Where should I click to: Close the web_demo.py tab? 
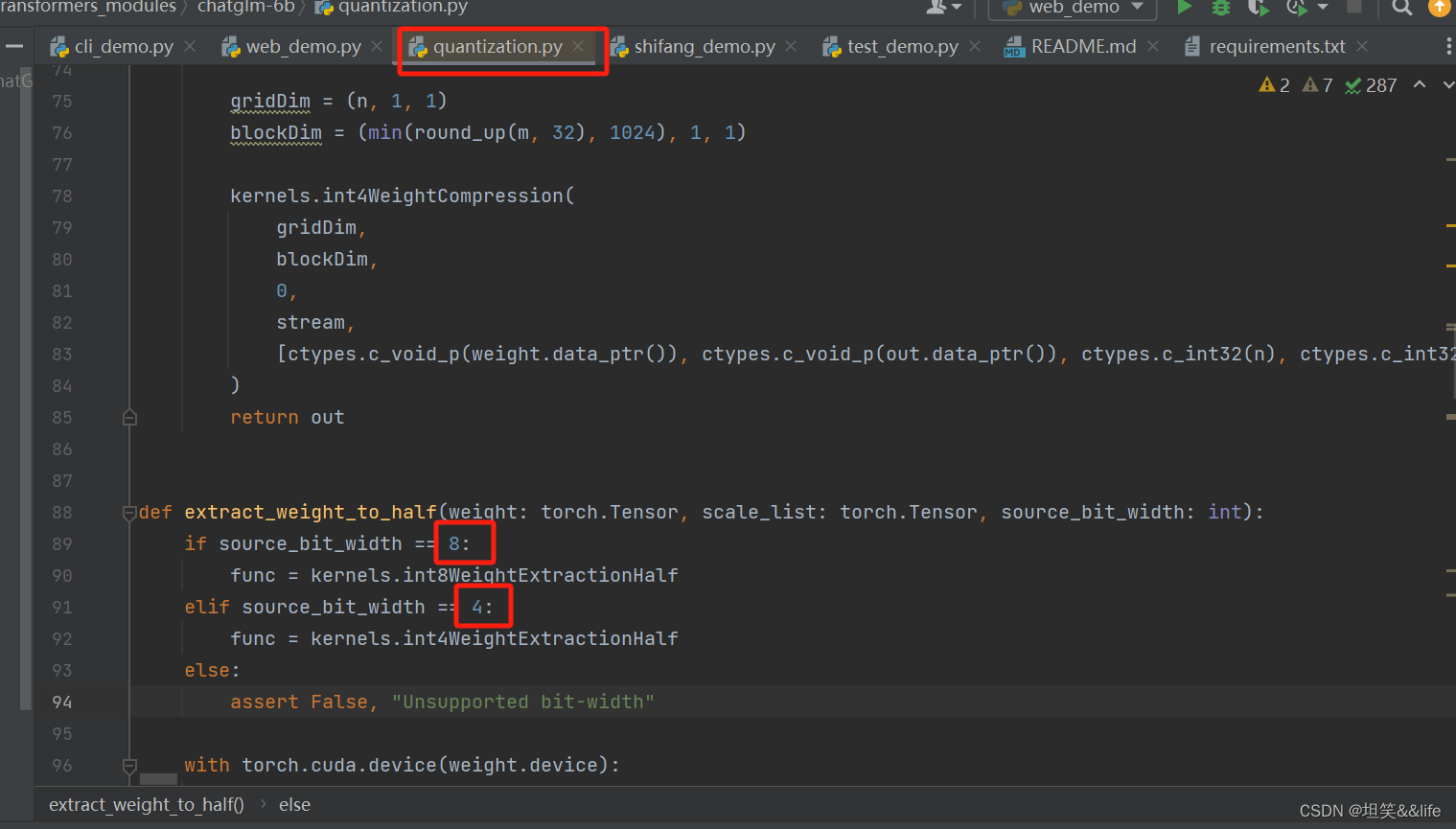(x=377, y=46)
